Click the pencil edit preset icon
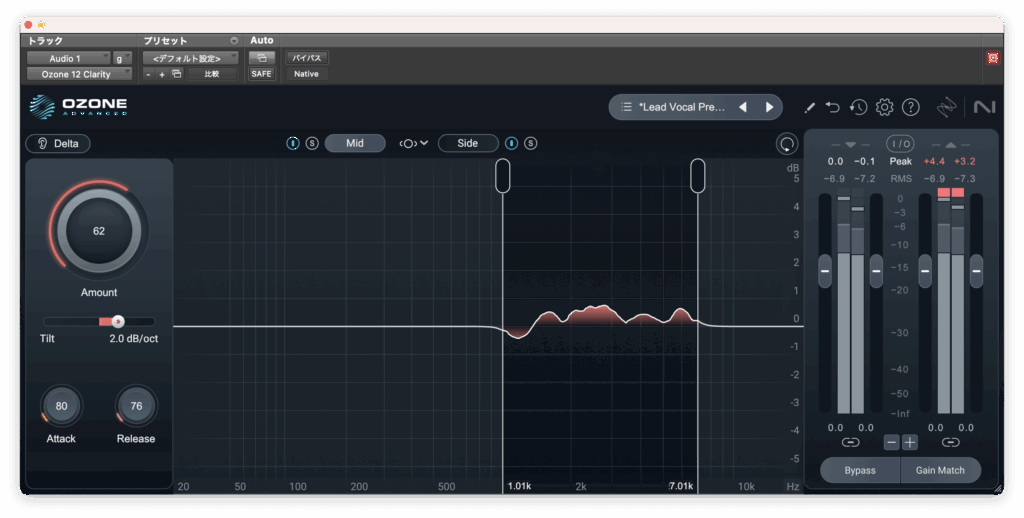The height and width of the screenshot is (518, 1024). tap(809, 107)
